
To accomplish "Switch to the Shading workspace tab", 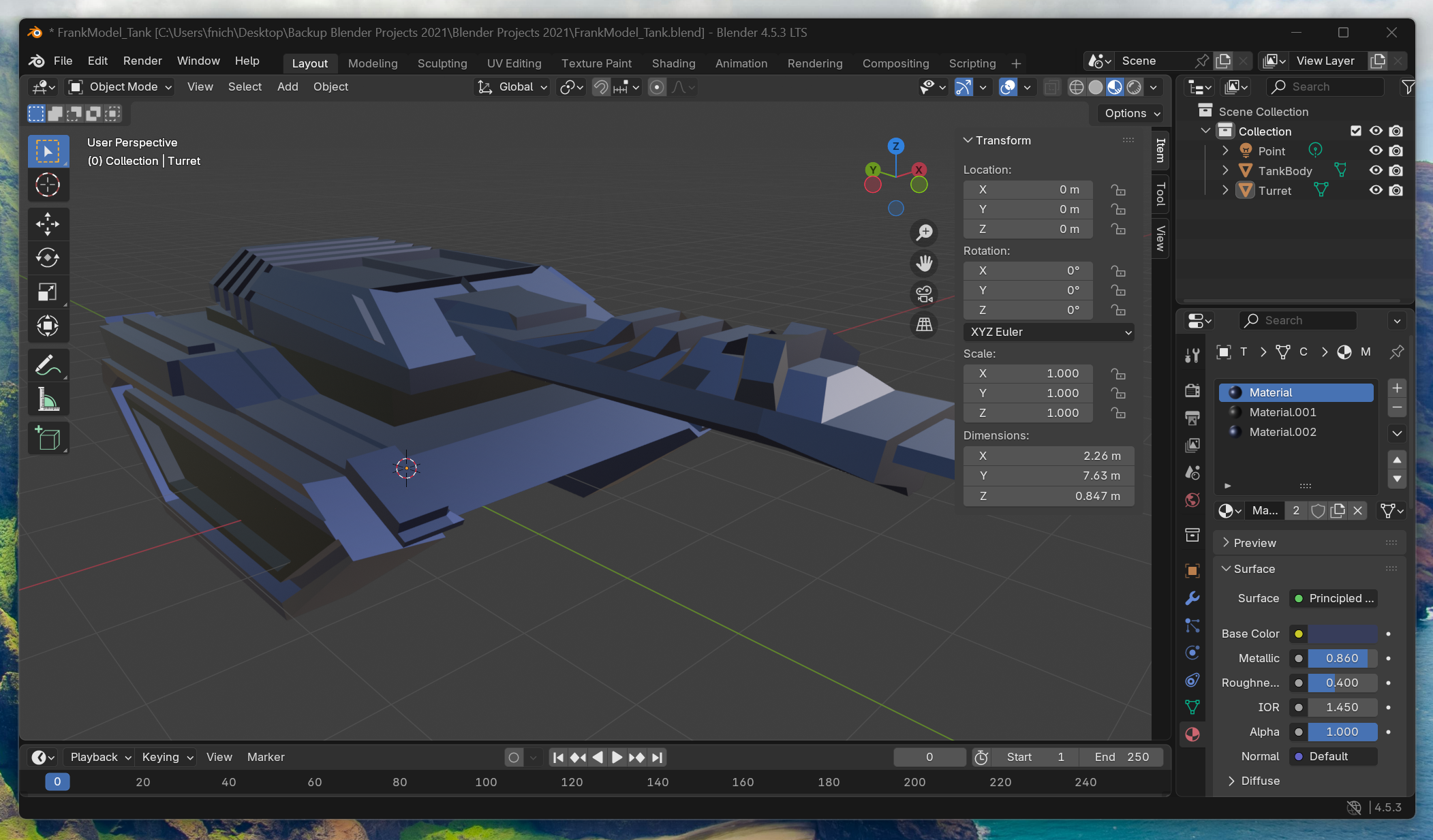I will click(673, 63).
